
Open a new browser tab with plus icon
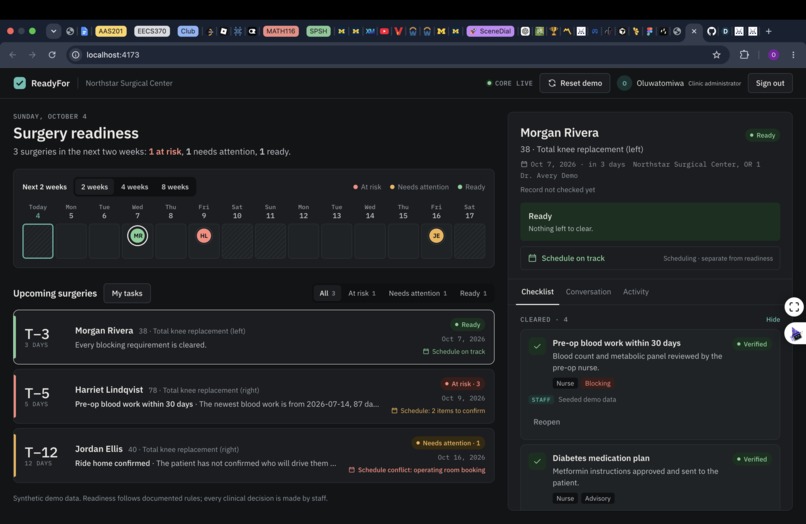(768, 31)
